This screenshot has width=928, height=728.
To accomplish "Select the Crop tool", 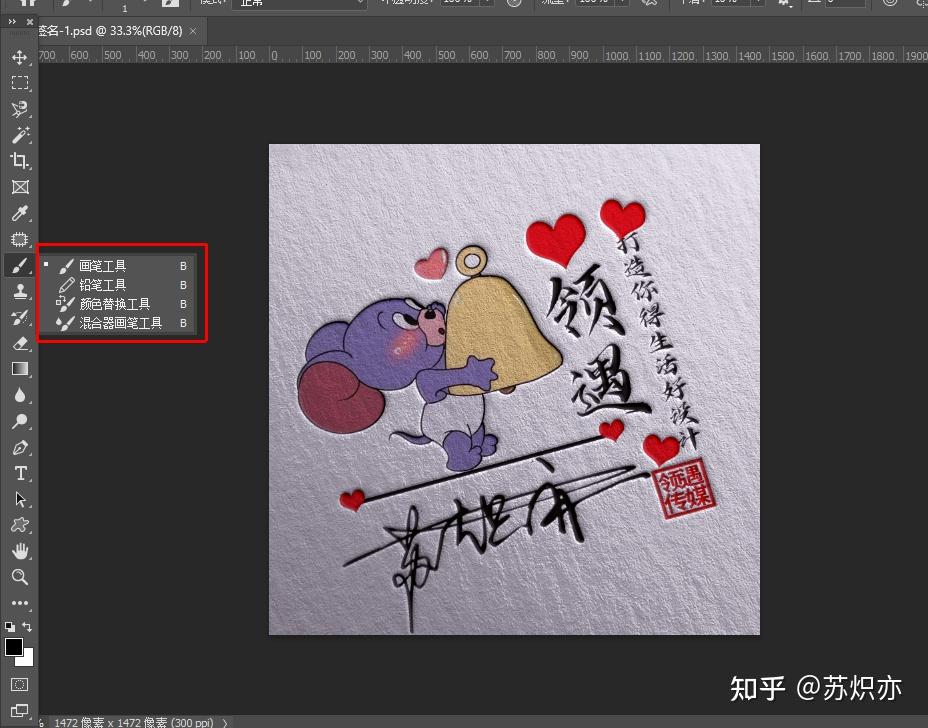I will pos(20,161).
